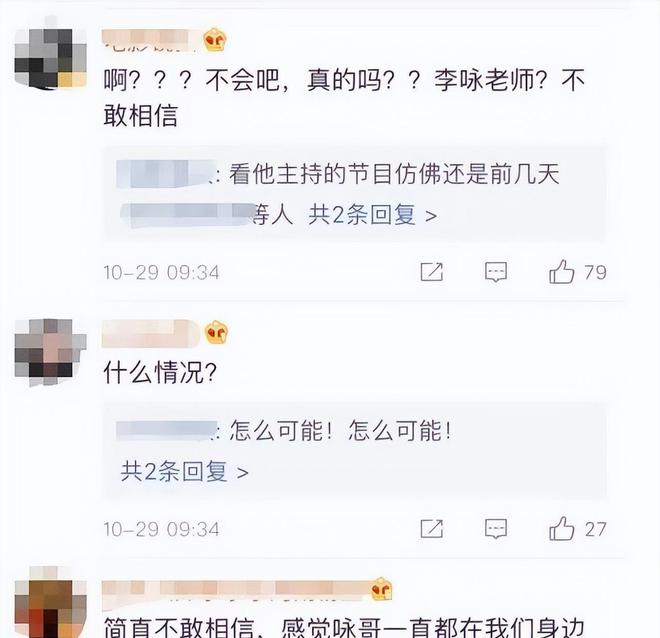Open the first commenter's pixelated avatar

click(x=51, y=53)
